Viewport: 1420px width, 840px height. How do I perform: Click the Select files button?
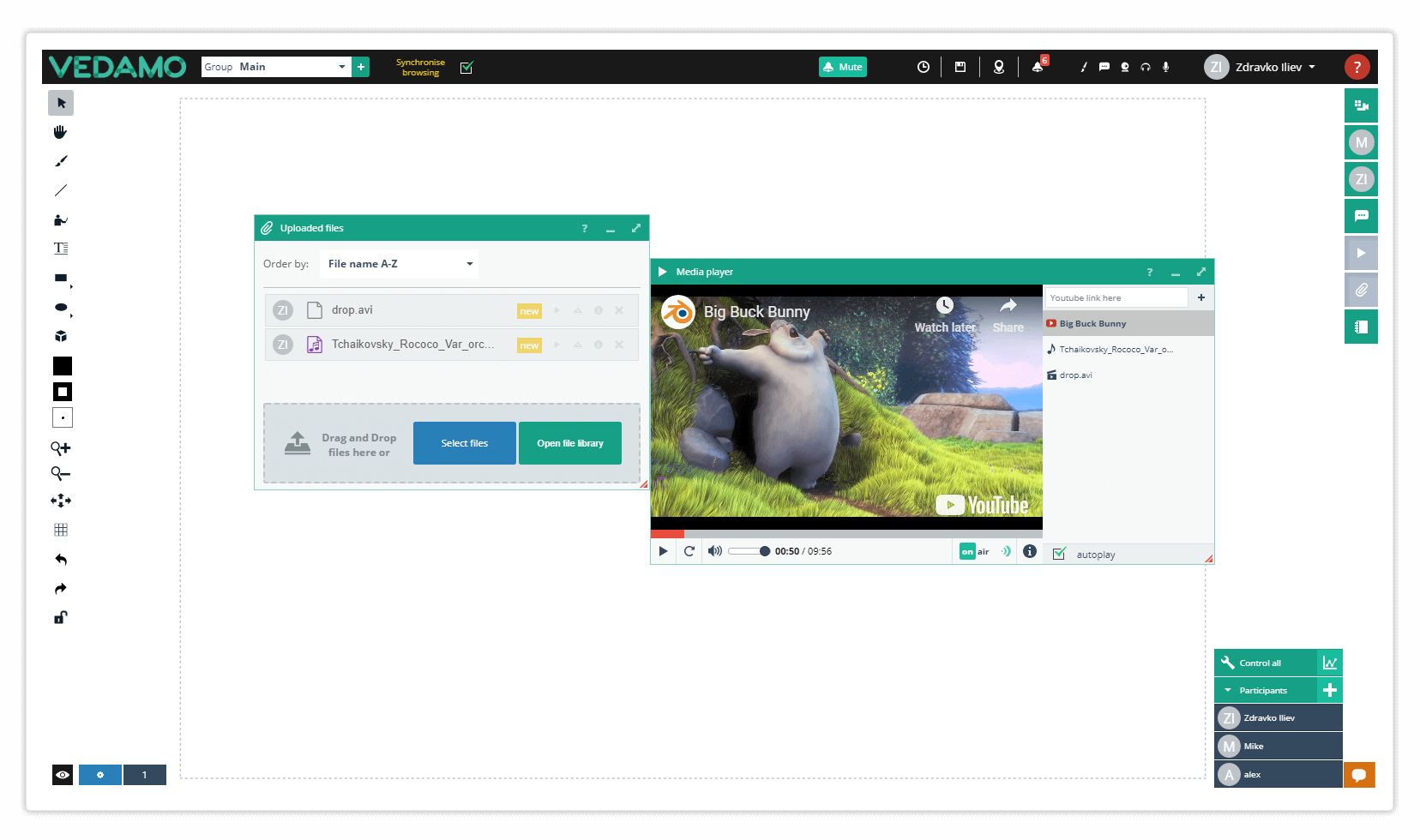click(465, 443)
